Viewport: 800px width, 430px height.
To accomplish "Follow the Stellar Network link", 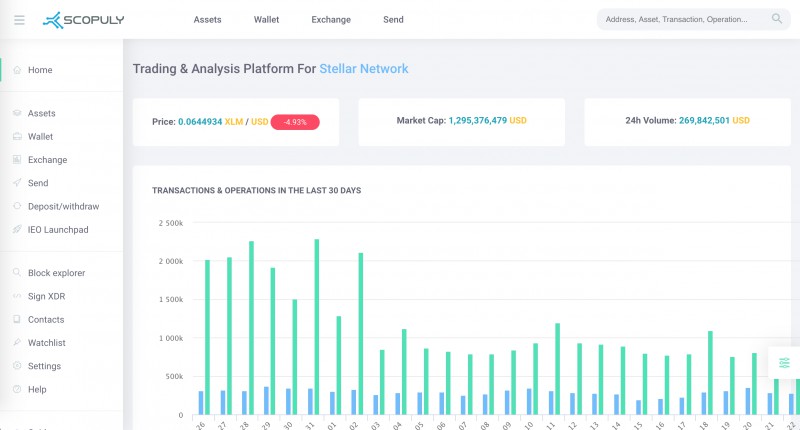I will [364, 69].
